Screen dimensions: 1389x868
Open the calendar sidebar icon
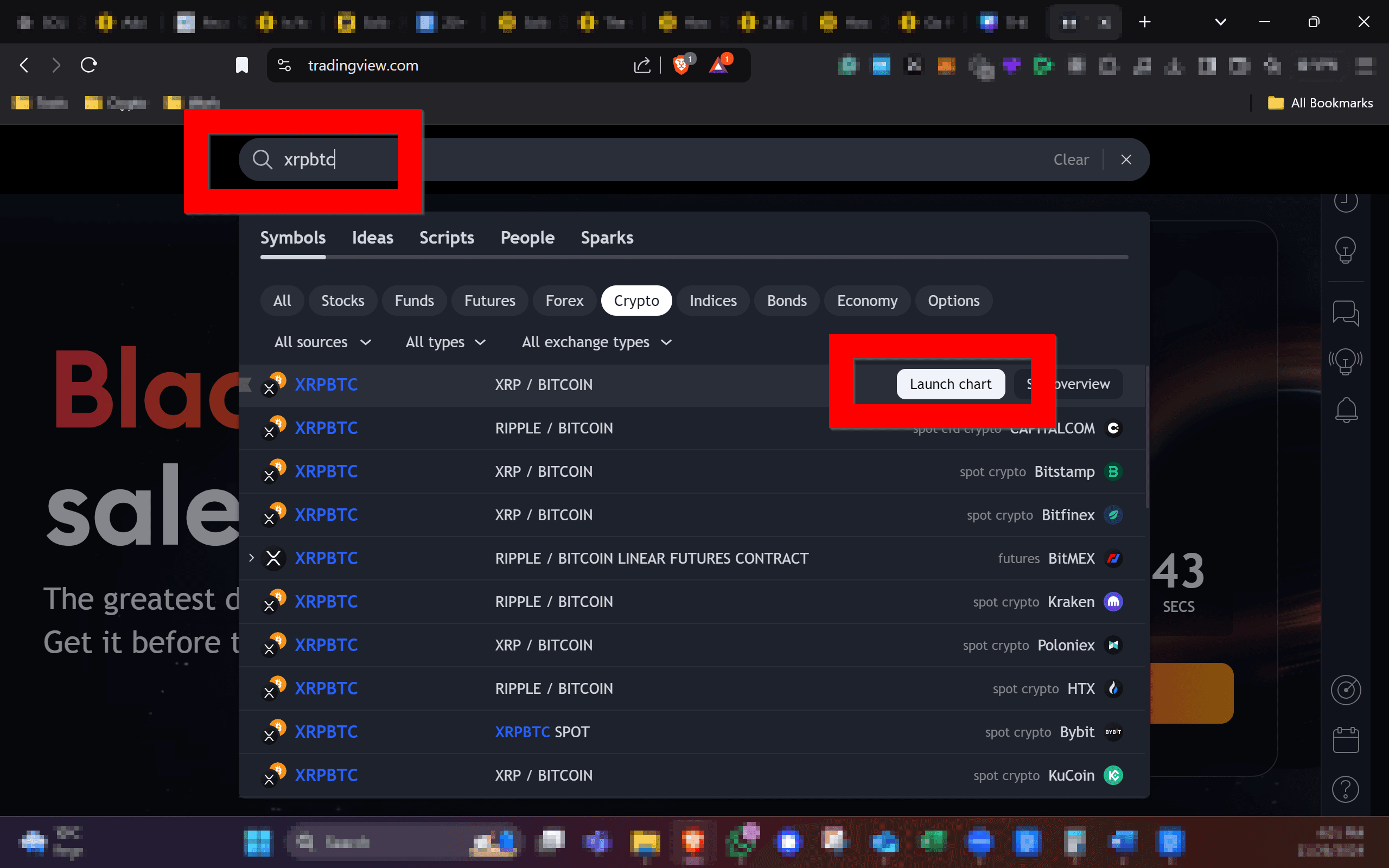tap(1346, 740)
